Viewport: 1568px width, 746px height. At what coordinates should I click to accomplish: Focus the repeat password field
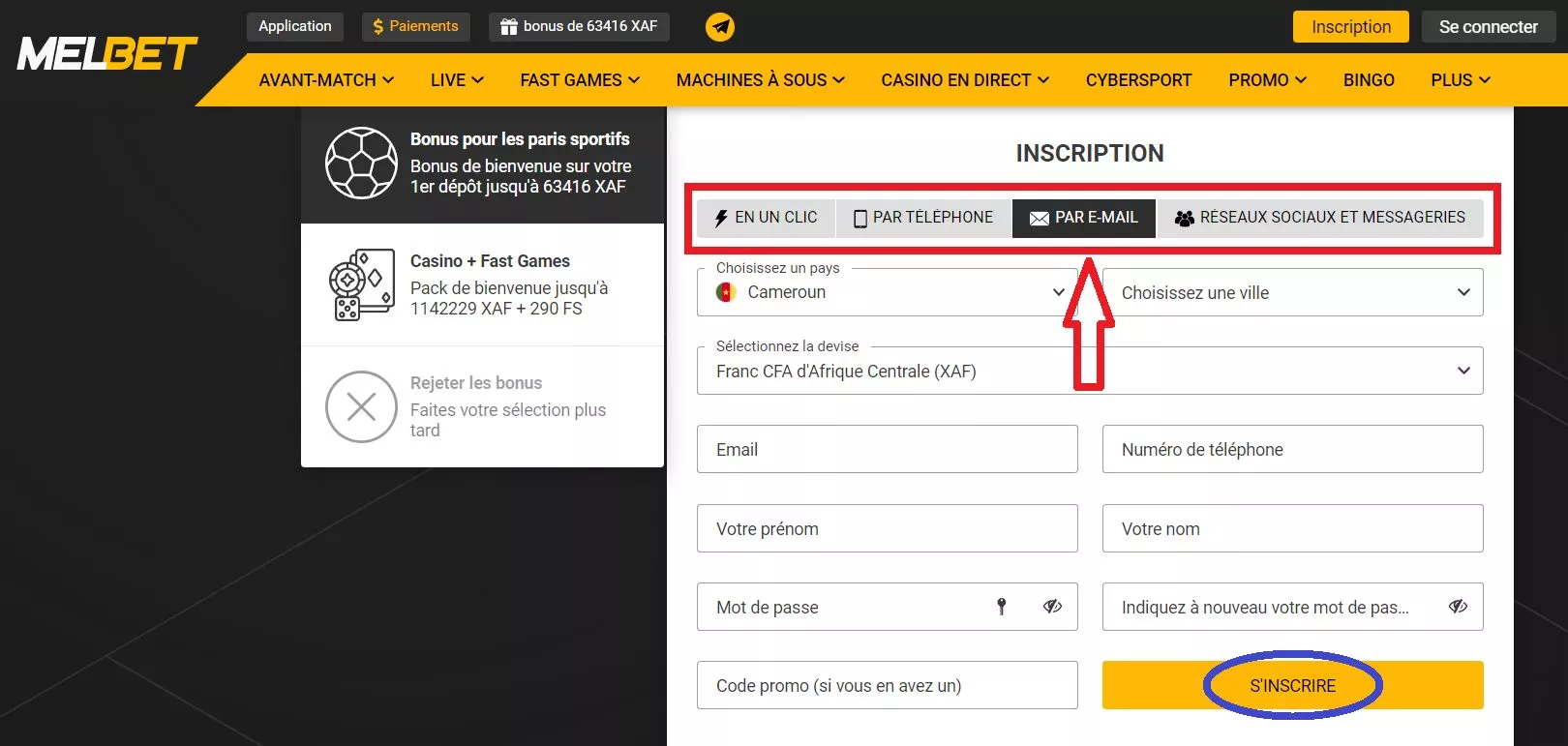(1292, 607)
